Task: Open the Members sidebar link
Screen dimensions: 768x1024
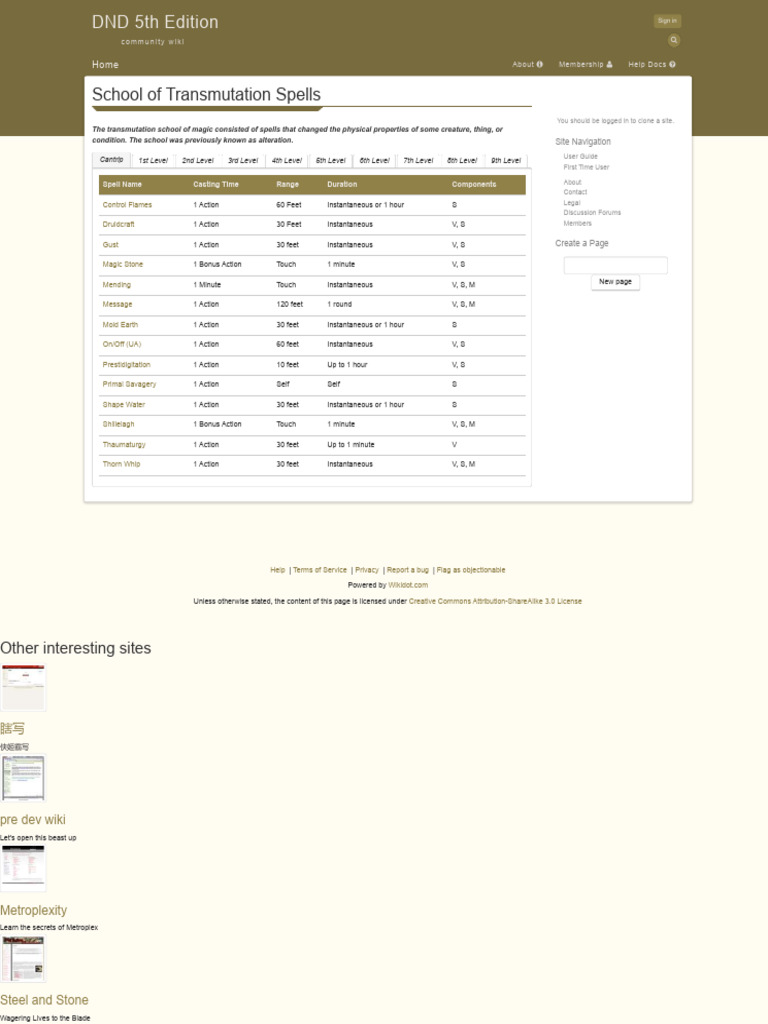Action: click(x=577, y=223)
